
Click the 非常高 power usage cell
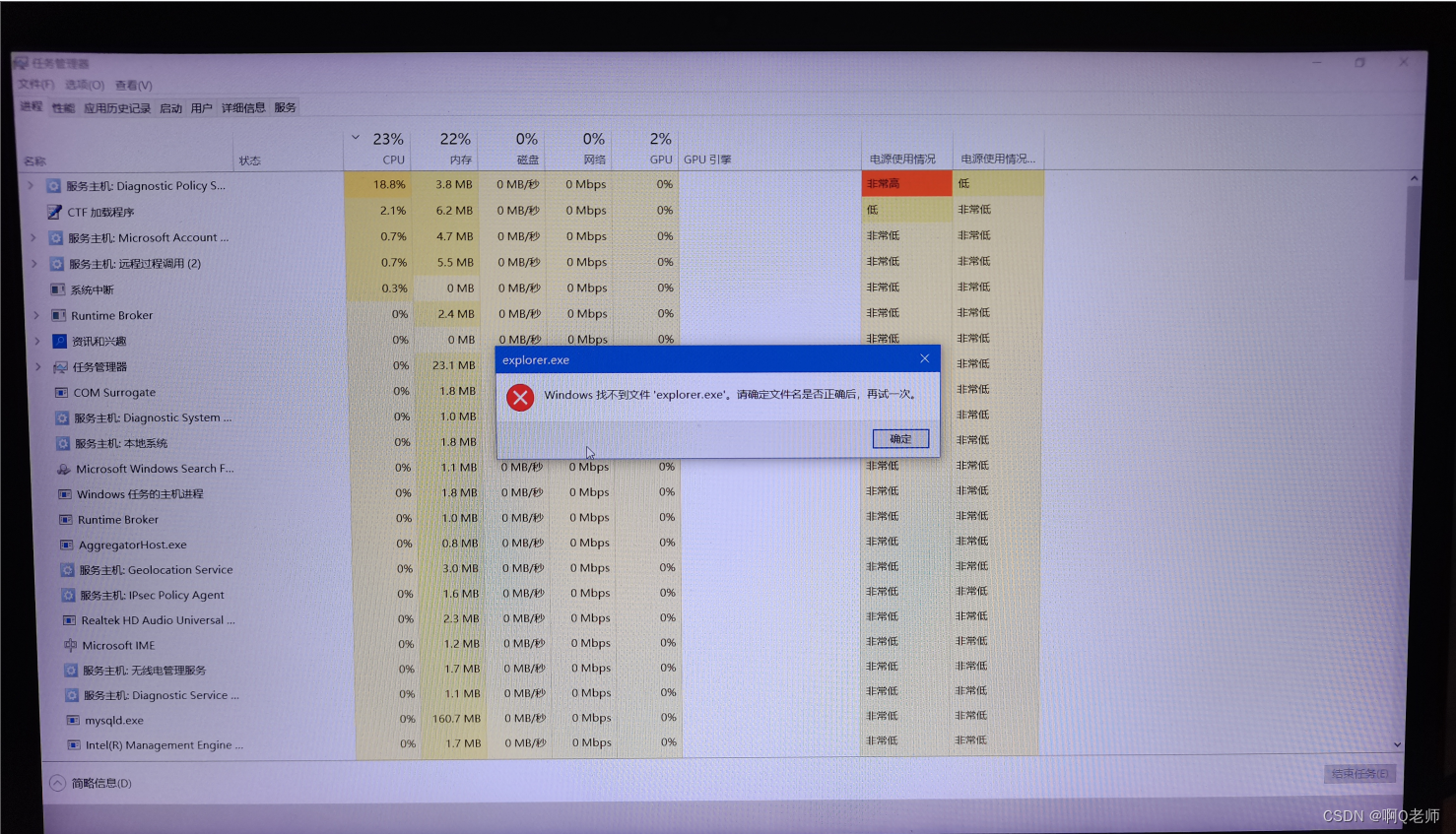point(906,183)
